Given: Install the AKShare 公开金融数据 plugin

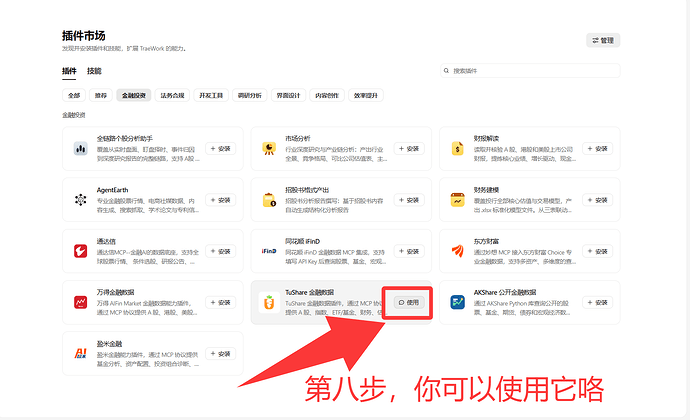Looking at the screenshot, I should coord(598,302).
